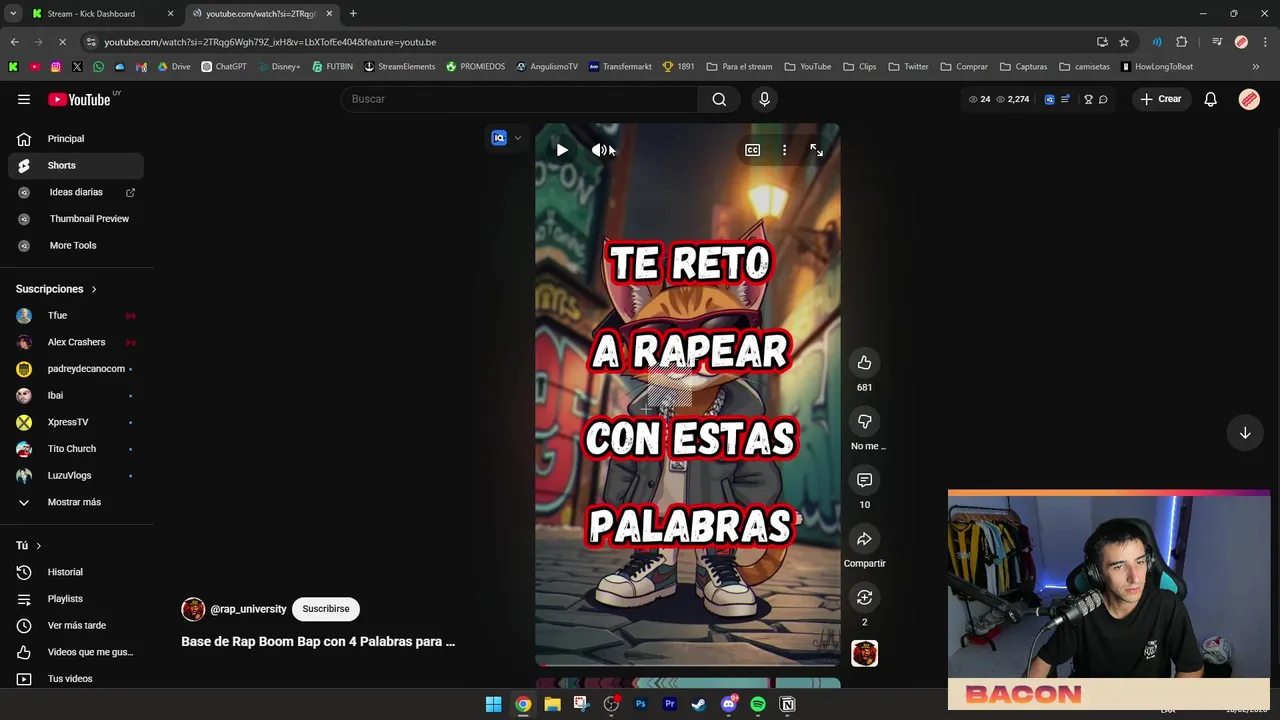
Task: Bookmark this page with the star
Action: tap(1124, 42)
